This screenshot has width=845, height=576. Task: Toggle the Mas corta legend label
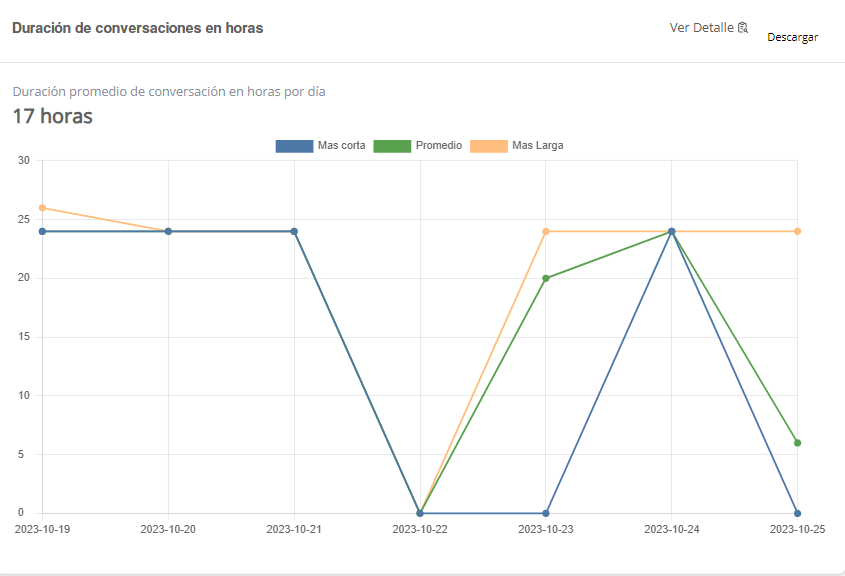[x=341, y=146]
